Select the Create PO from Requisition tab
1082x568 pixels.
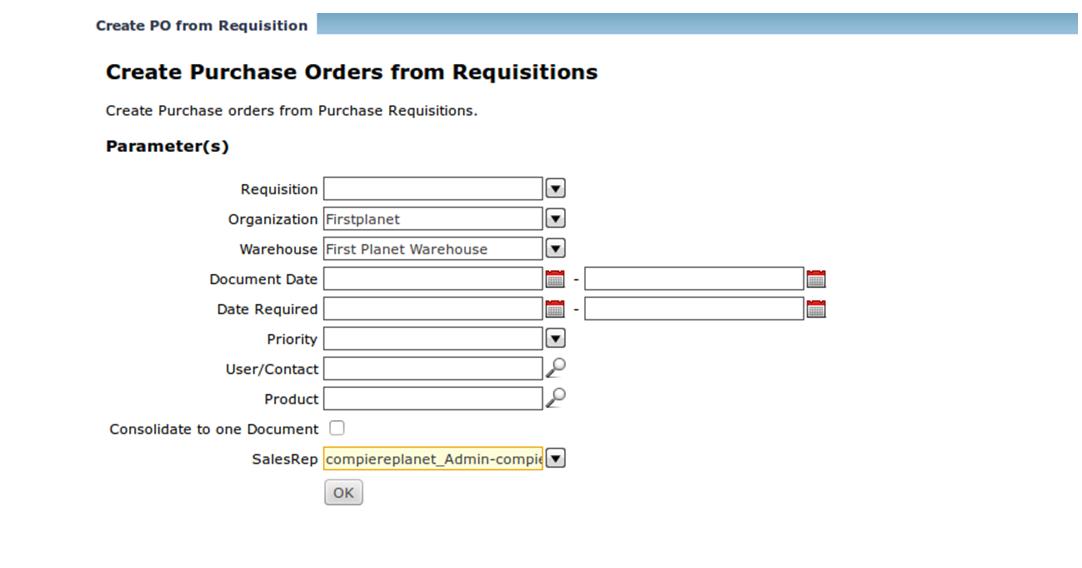coord(202,26)
